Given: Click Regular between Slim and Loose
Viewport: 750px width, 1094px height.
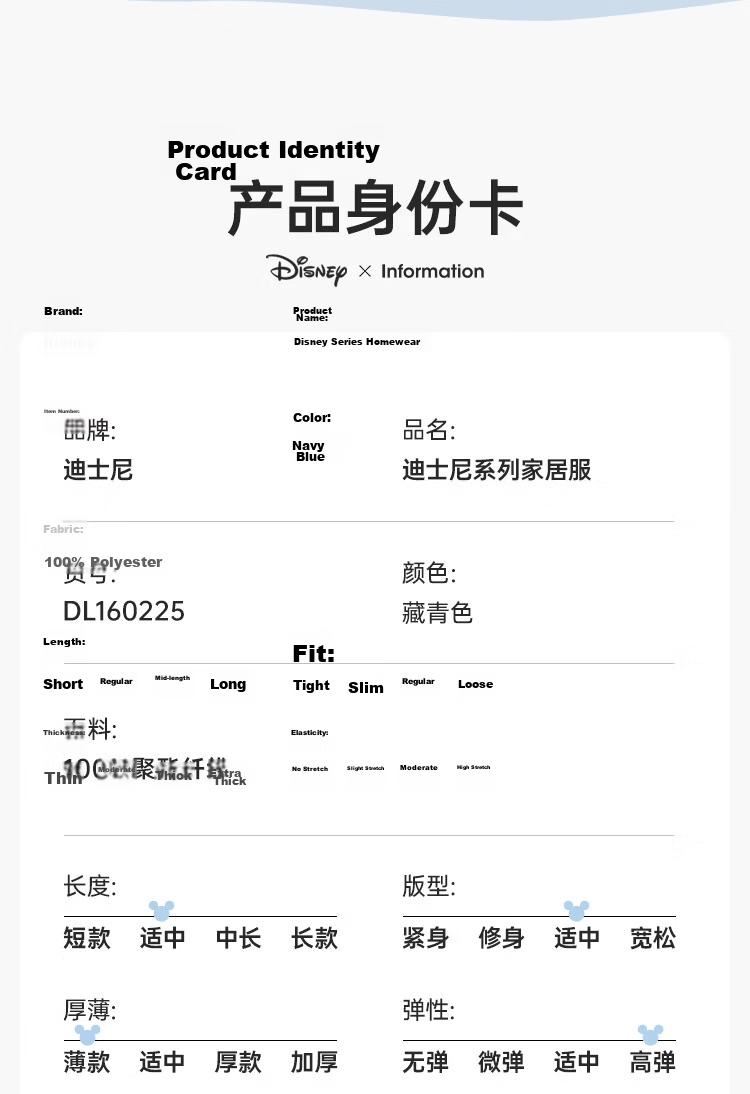Looking at the screenshot, I should coord(418,681).
